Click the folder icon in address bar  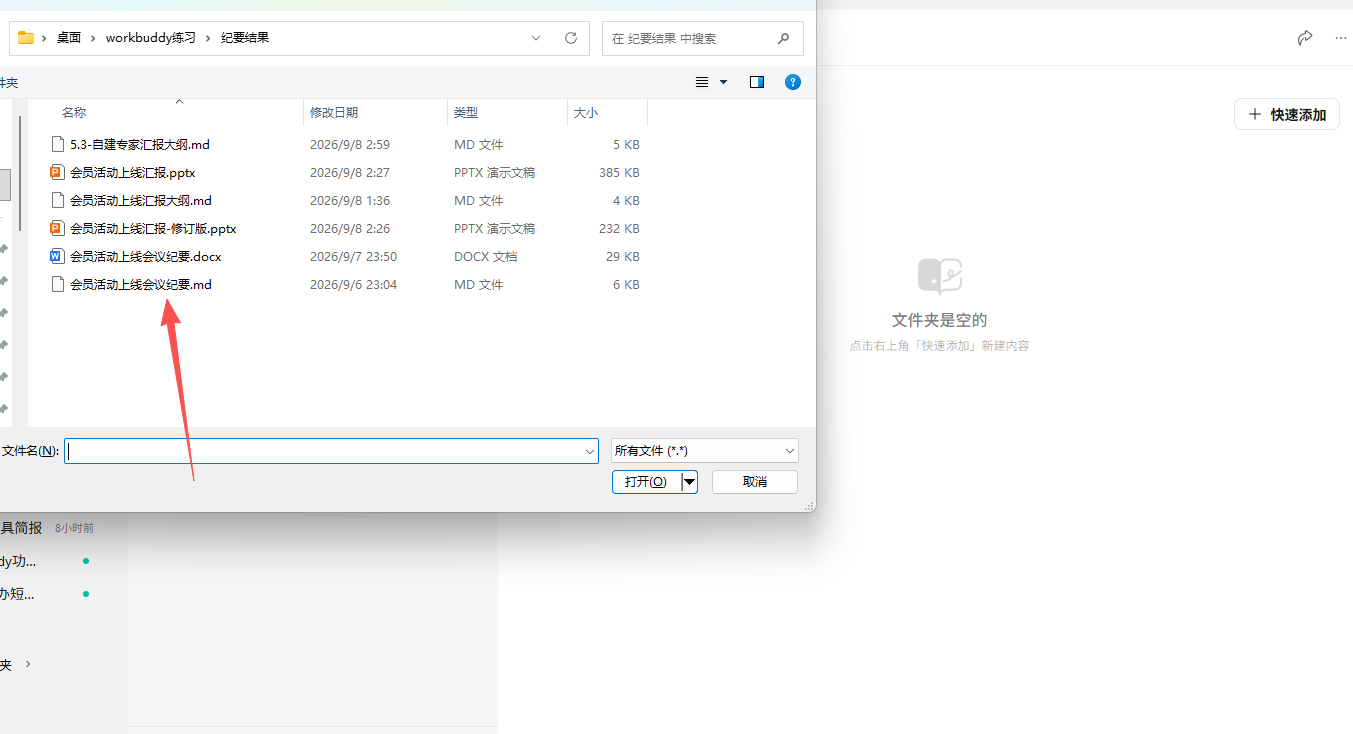tap(26, 38)
